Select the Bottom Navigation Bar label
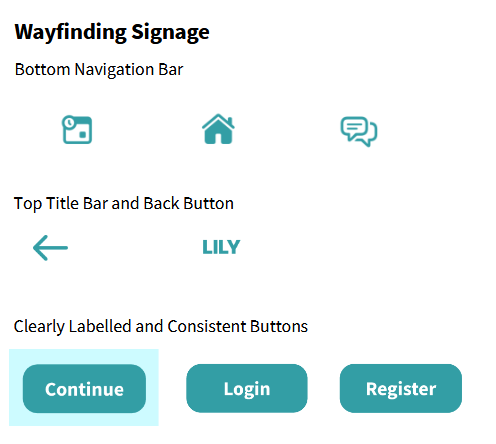496x444 pixels. (99, 70)
